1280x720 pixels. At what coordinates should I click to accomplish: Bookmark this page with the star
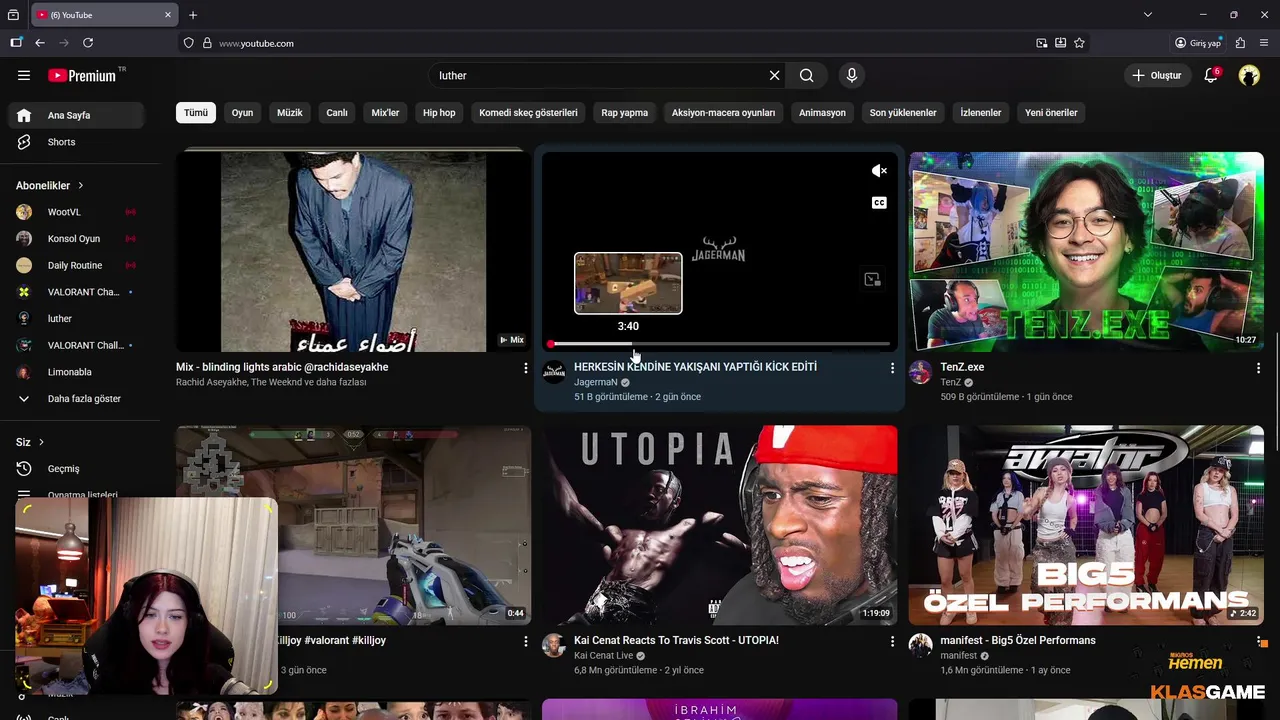point(1079,43)
